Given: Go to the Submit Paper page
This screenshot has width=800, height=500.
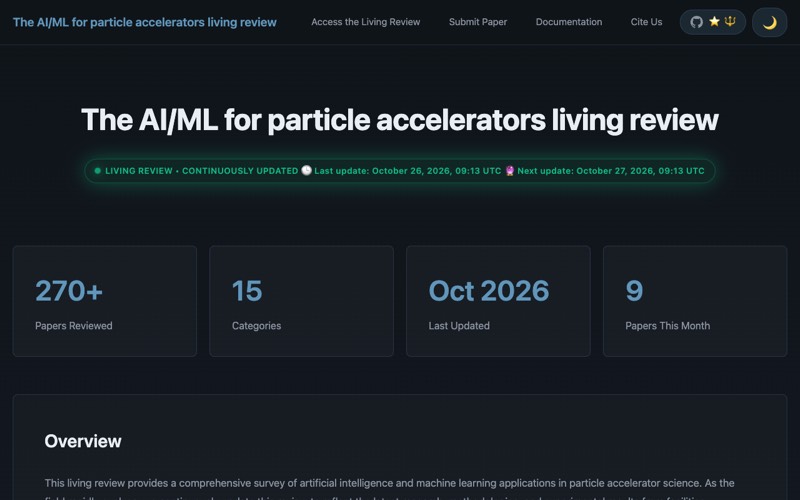Looking at the screenshot, I should coord(478,22).
